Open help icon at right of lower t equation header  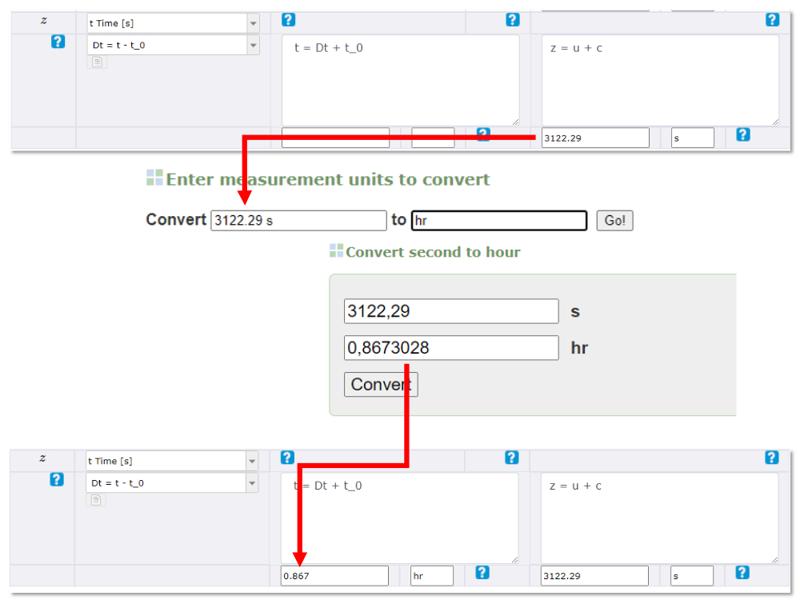[x=511, y=457]
